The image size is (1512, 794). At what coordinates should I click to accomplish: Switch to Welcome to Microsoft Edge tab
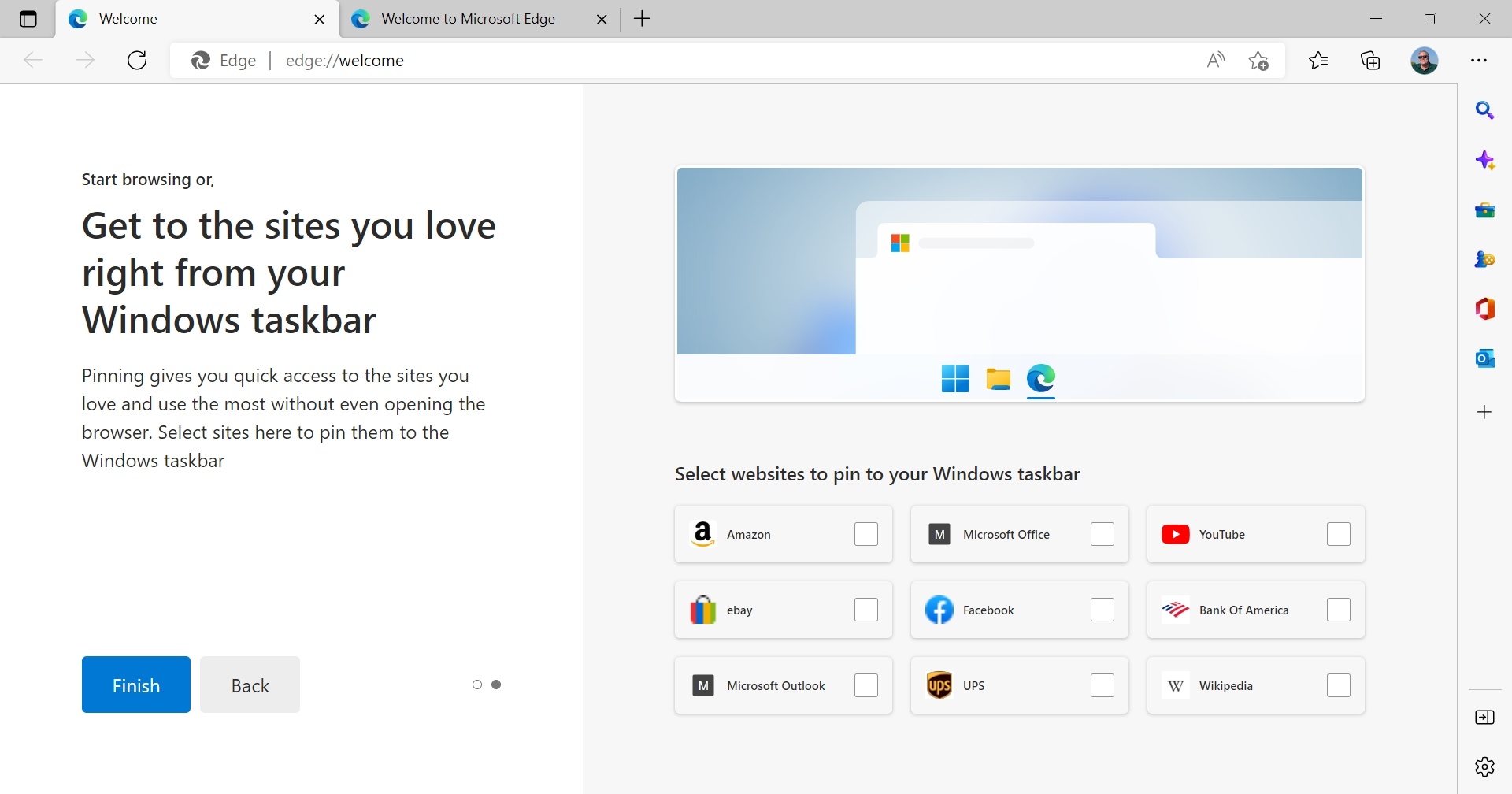468,19
